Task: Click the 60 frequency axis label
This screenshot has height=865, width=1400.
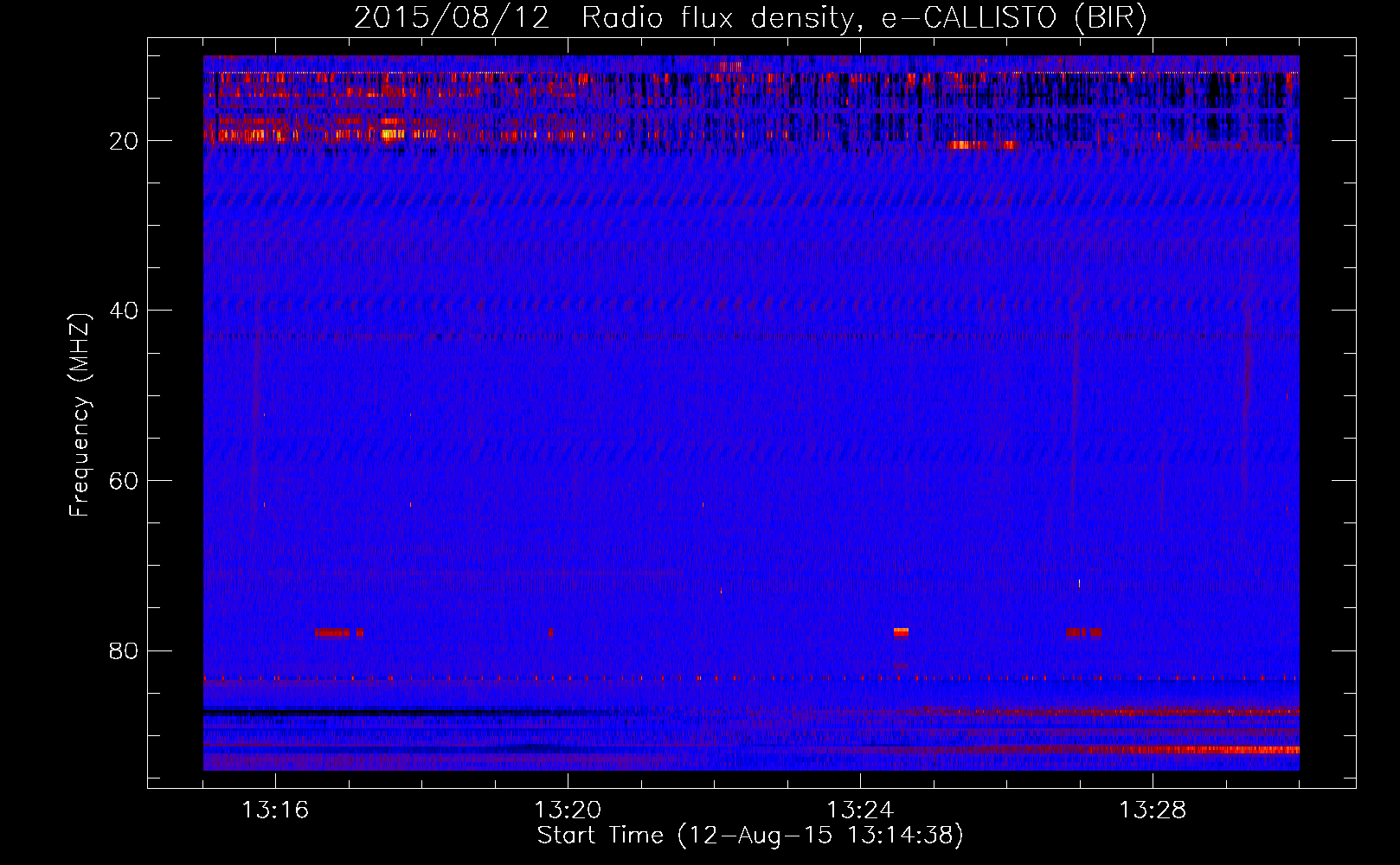Action: tap(124, 481)
